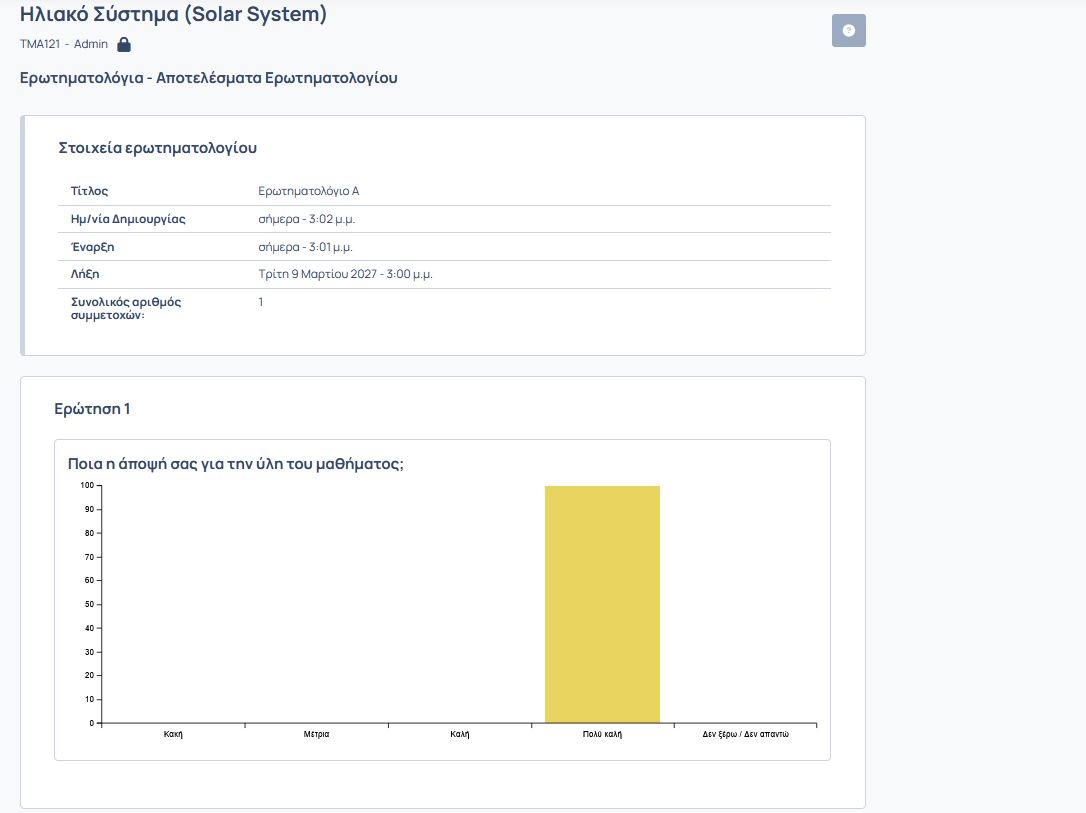Image resolution: width=1086 pixels, height=813 pixels.
Task: Click the Καλή axis label
Action: (x=459, y=734)
